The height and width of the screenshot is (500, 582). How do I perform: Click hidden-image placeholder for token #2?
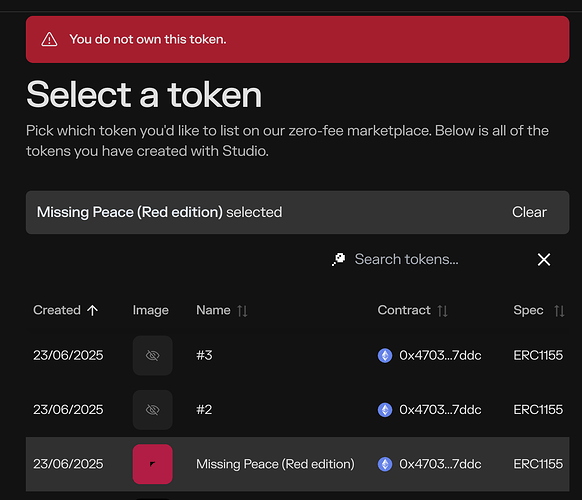point(153,410)
